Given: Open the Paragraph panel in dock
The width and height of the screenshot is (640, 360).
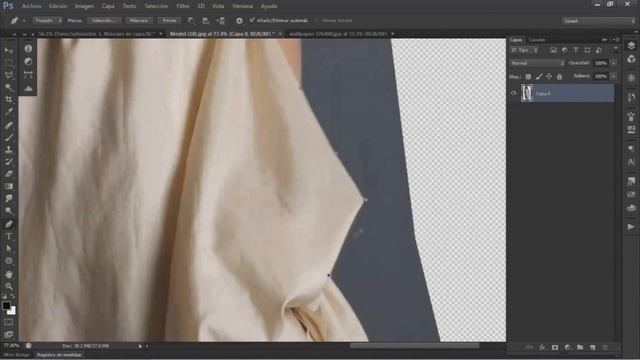Looking at the screenshot, I should click(x=631, y=148).
